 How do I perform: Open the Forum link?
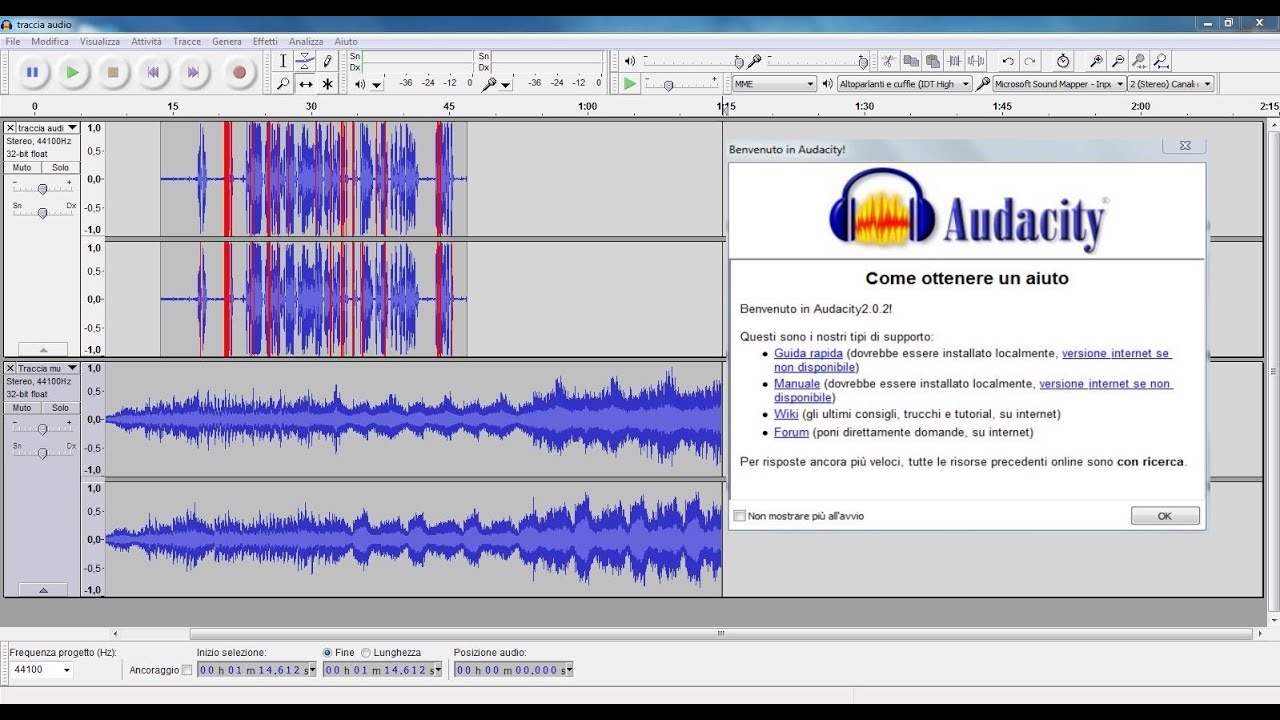tap(791, 432)
